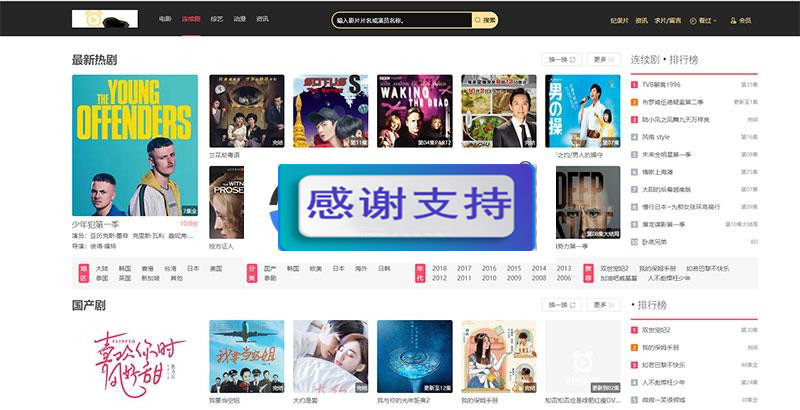The width and height of the screenshot is (800, 410).
Task: Open the 资讯 item next to 动漫
Action: click(262, 19)
